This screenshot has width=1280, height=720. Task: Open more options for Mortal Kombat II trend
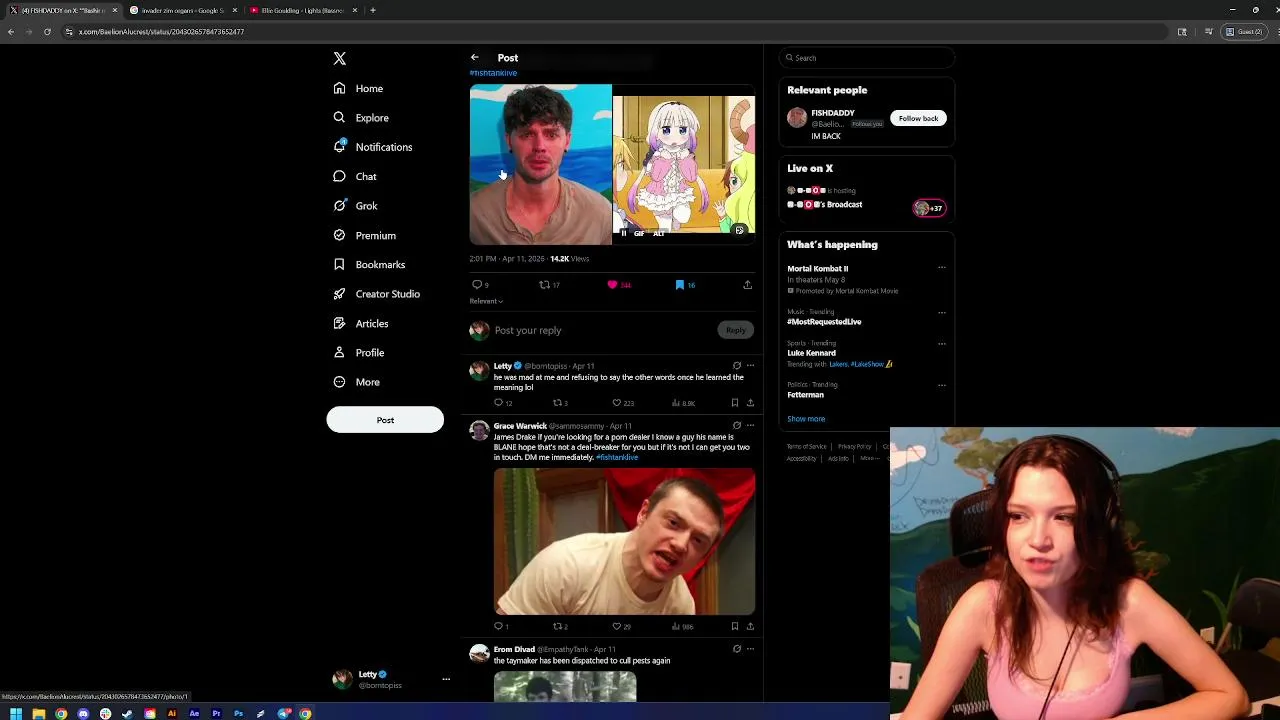(942, 268)
